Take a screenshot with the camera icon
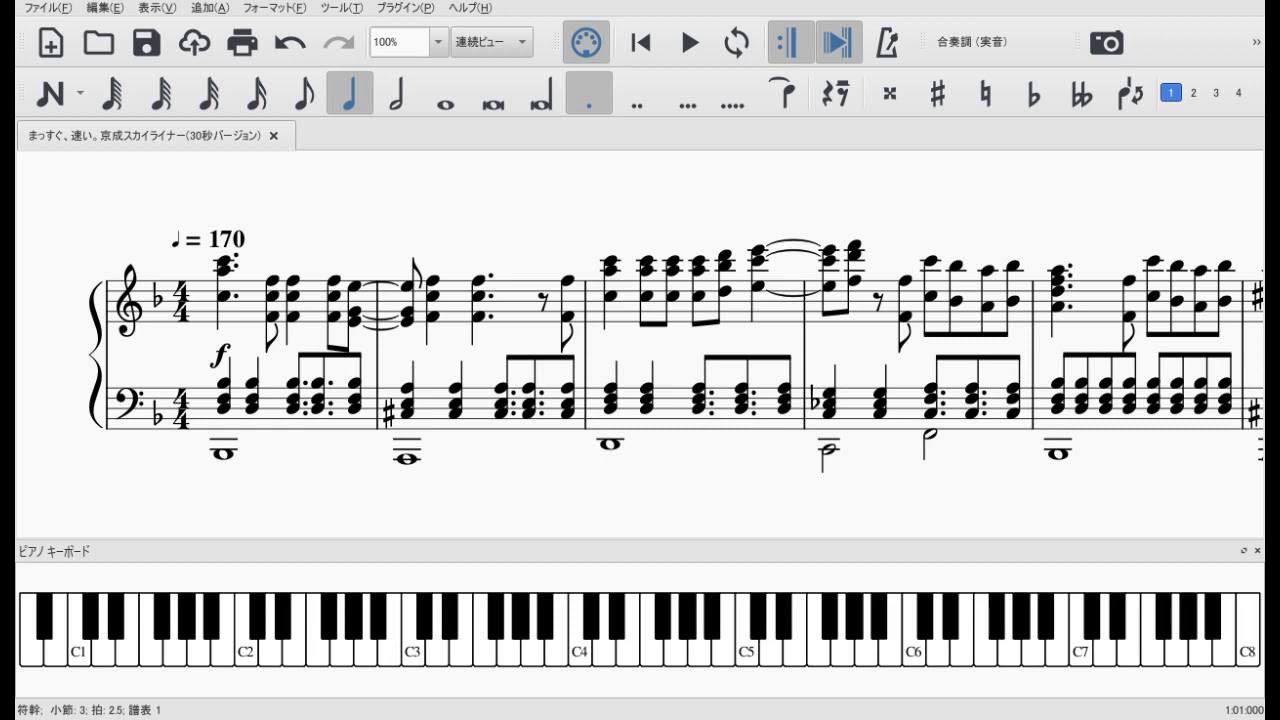 tap(1106, 43)
